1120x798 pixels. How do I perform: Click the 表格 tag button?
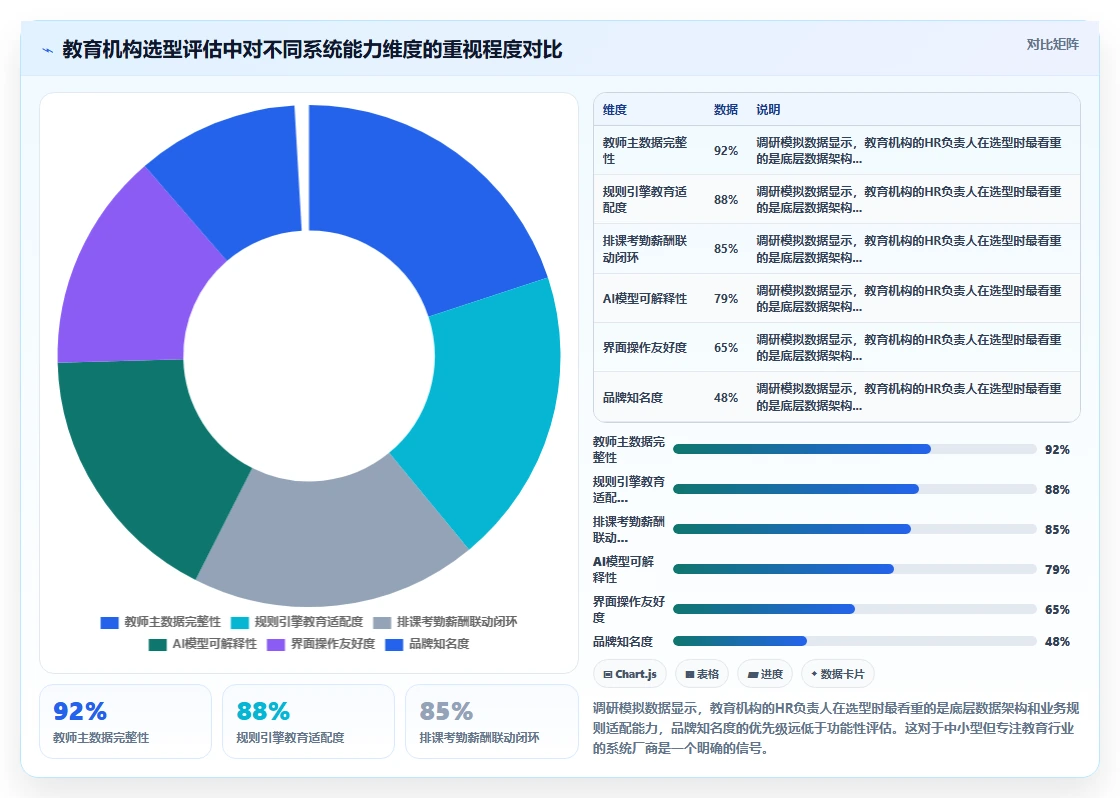(702, 674)
